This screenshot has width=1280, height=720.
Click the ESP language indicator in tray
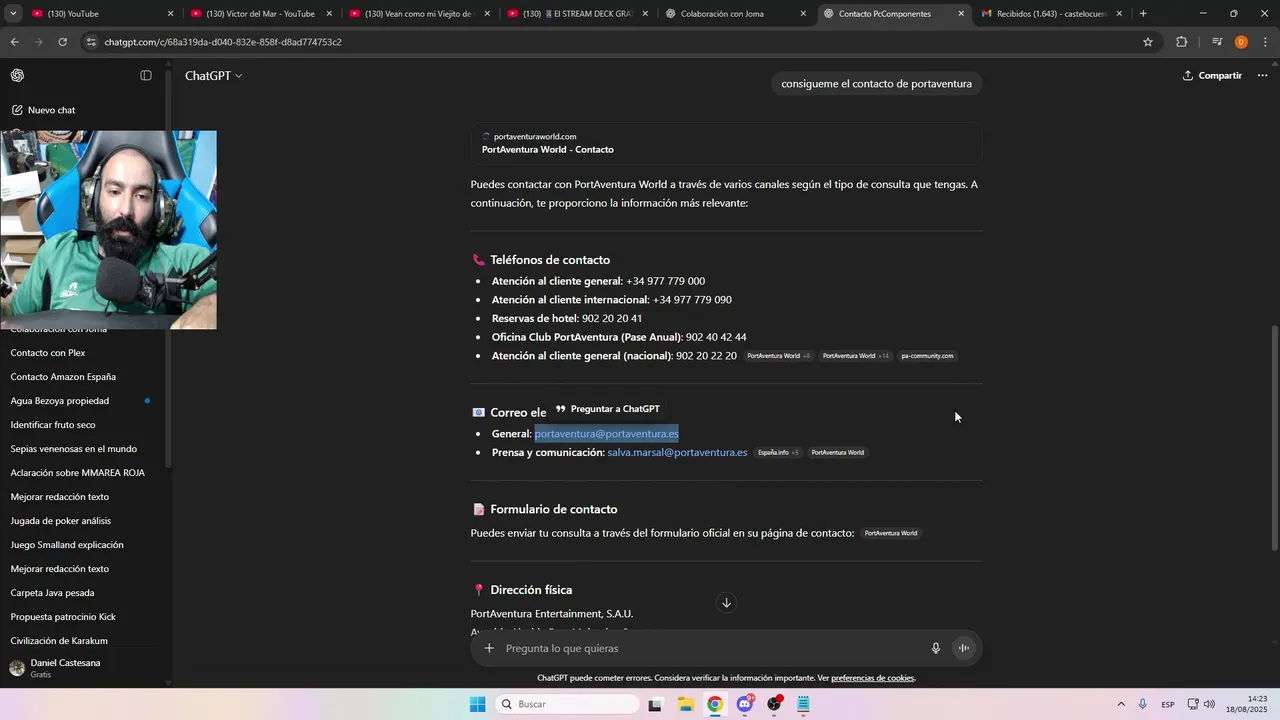click(1167, 704)
